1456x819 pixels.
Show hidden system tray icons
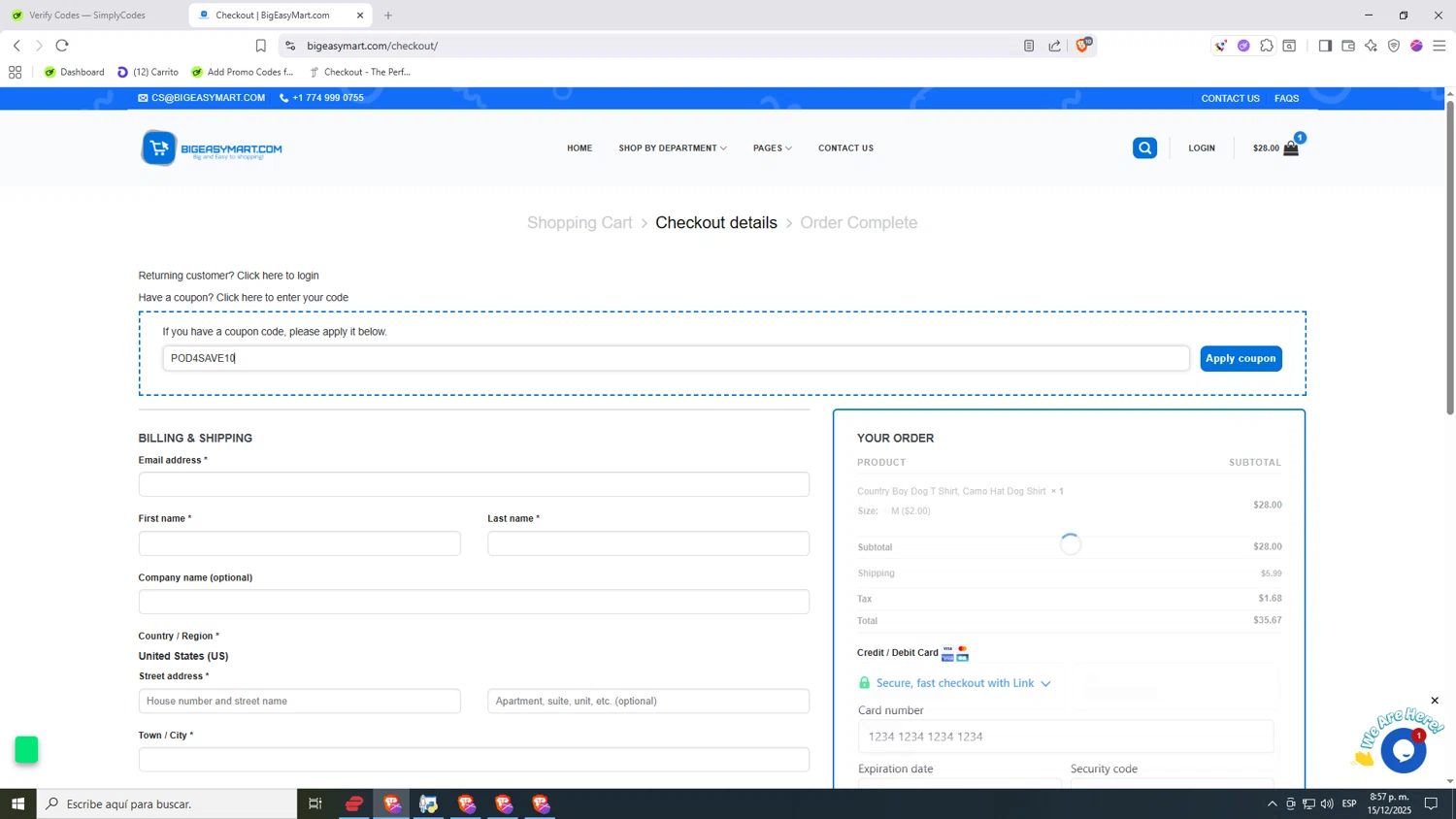(1272, 803)
